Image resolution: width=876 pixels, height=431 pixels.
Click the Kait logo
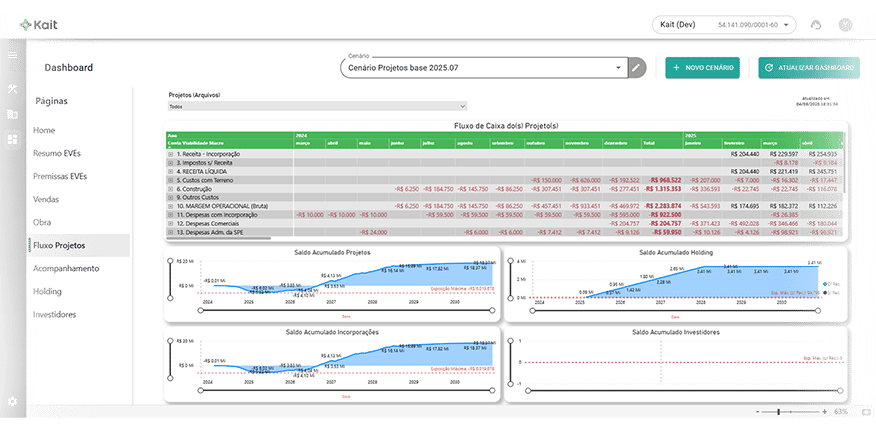click(39, 25)
